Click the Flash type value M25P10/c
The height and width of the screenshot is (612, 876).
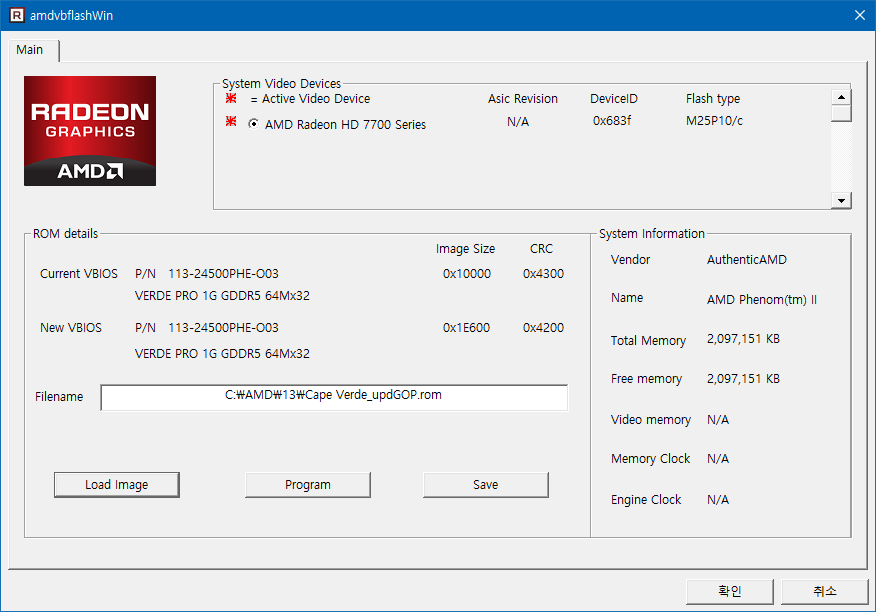coord(714,121)
